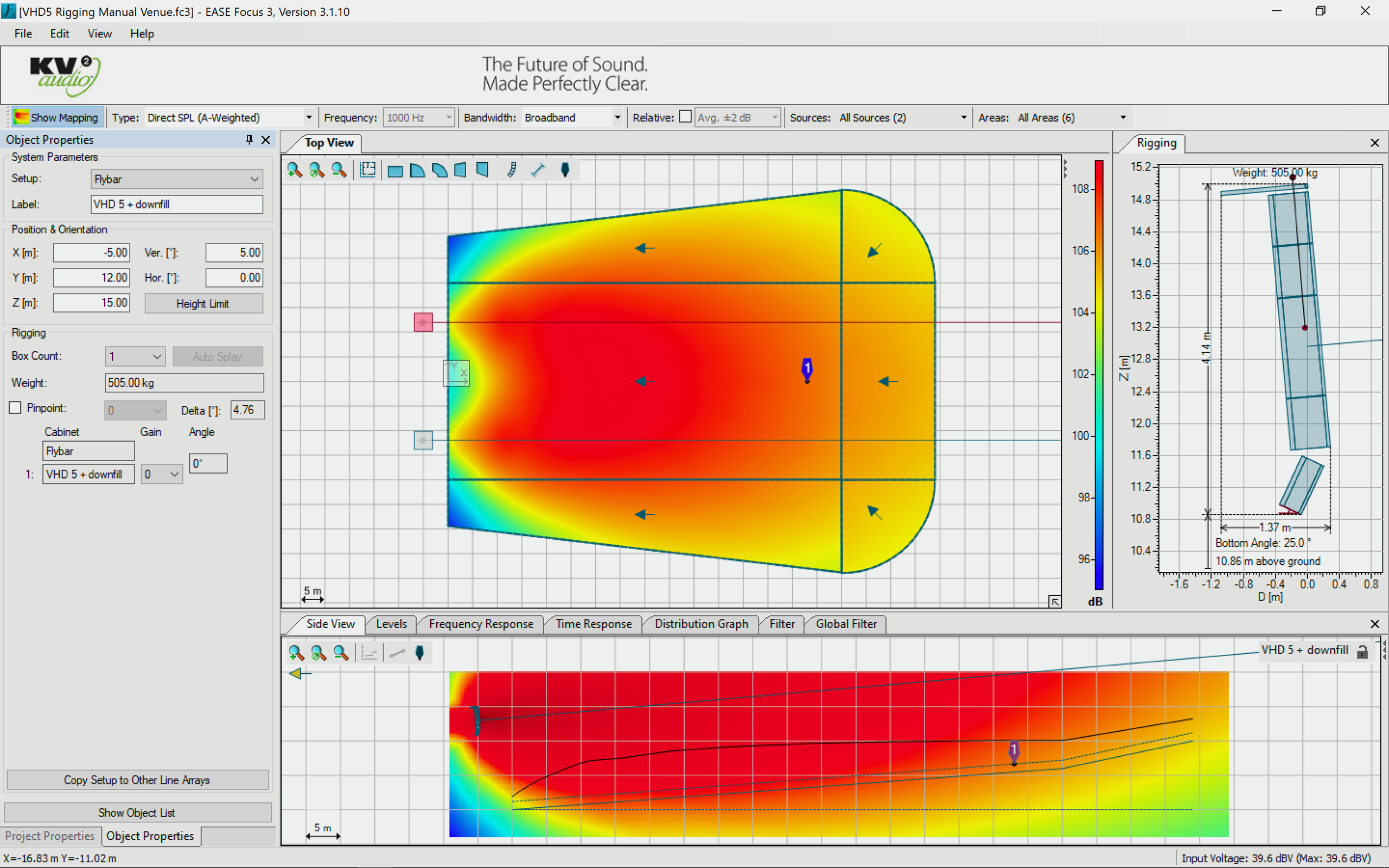Zoom out of the Top View
Viewport: 1389px width, 868px height.
(x=339, y=170)
